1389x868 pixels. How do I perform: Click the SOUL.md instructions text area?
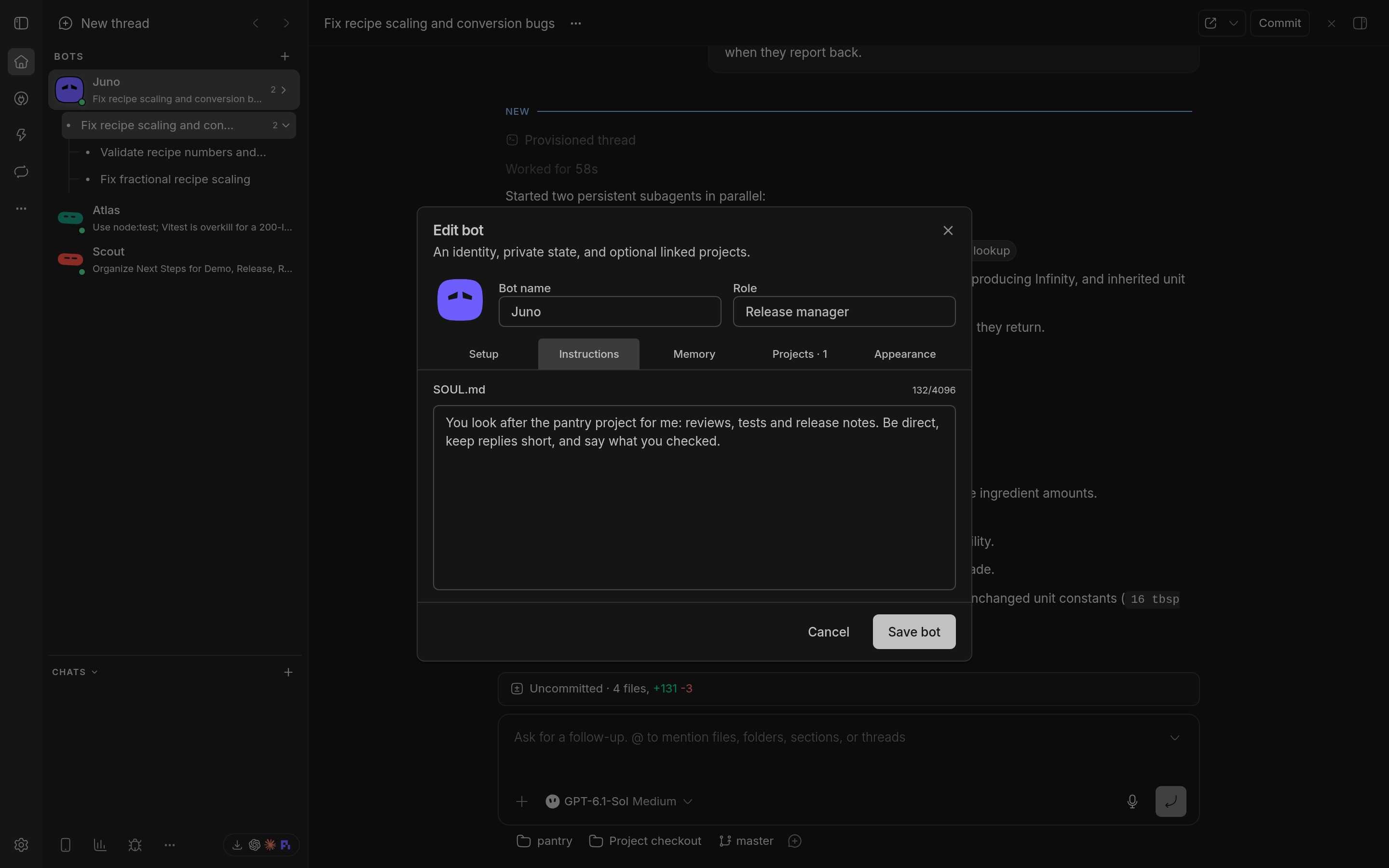pos(694,497)
